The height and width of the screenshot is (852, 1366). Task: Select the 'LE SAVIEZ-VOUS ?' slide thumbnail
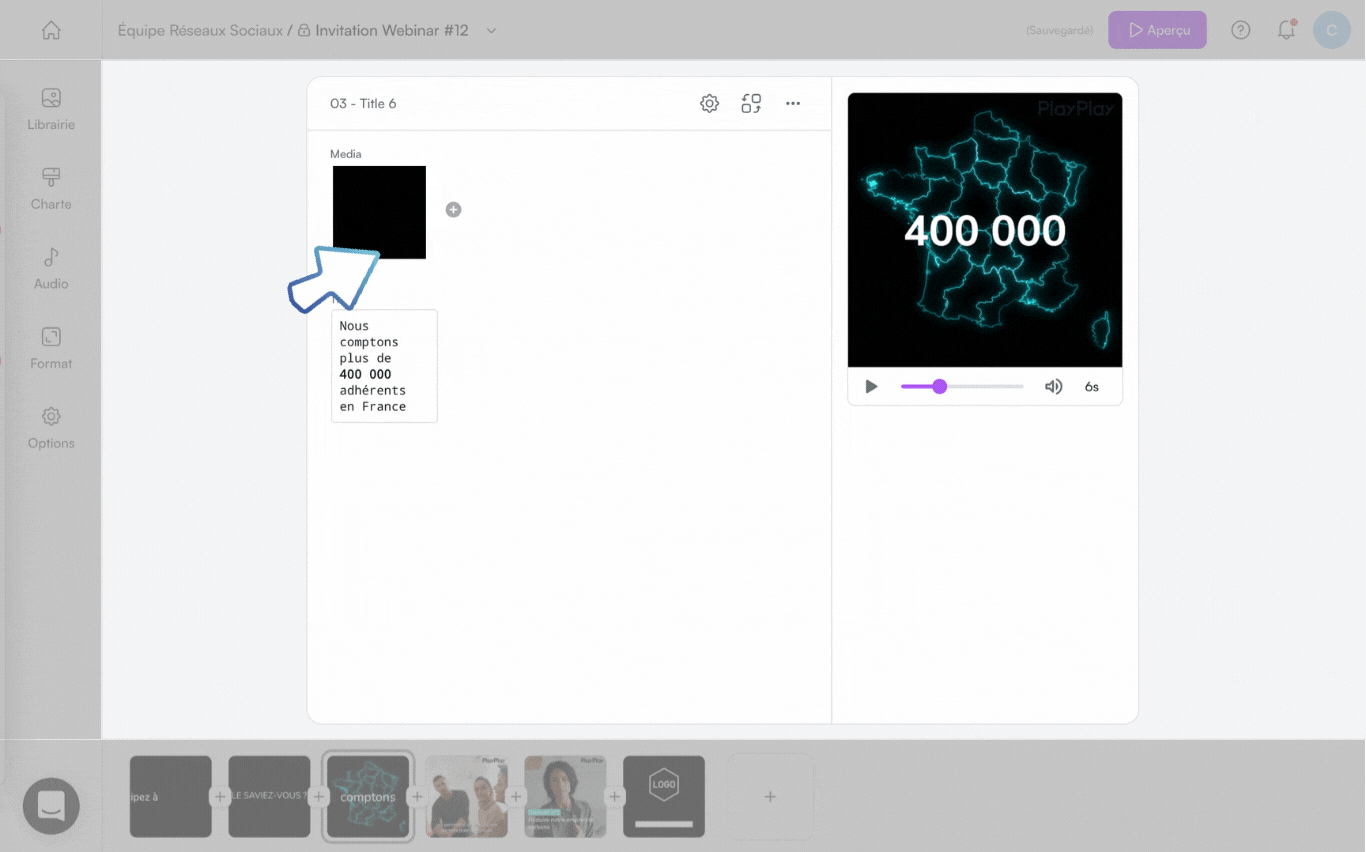(x=269, y=797)
